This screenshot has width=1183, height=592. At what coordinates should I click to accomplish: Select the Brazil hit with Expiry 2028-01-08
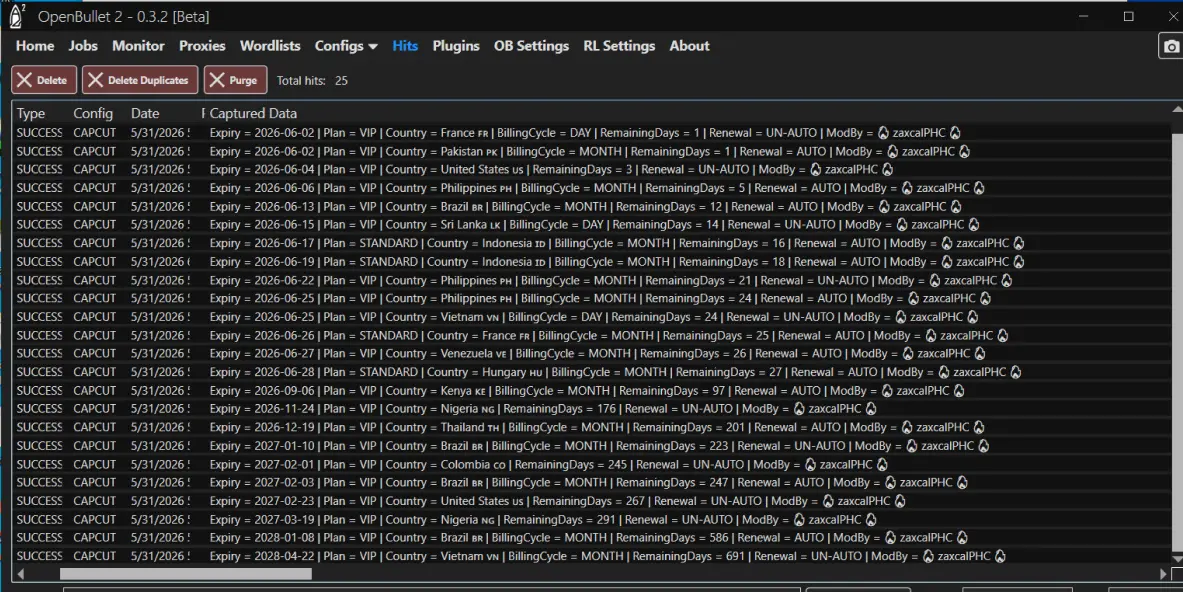click(x=591, y=538)
